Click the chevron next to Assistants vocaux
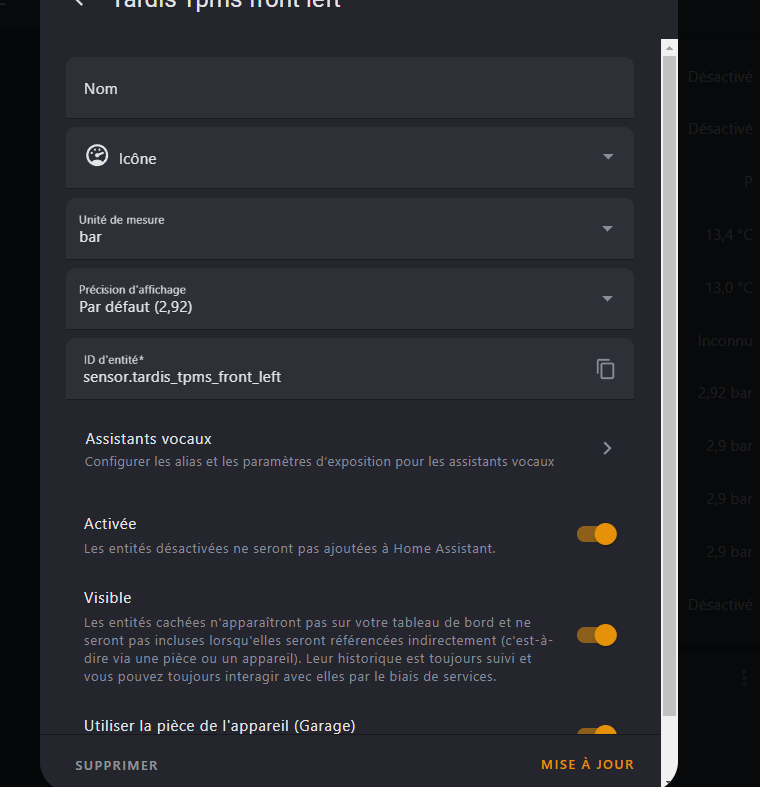 (607, 448)
